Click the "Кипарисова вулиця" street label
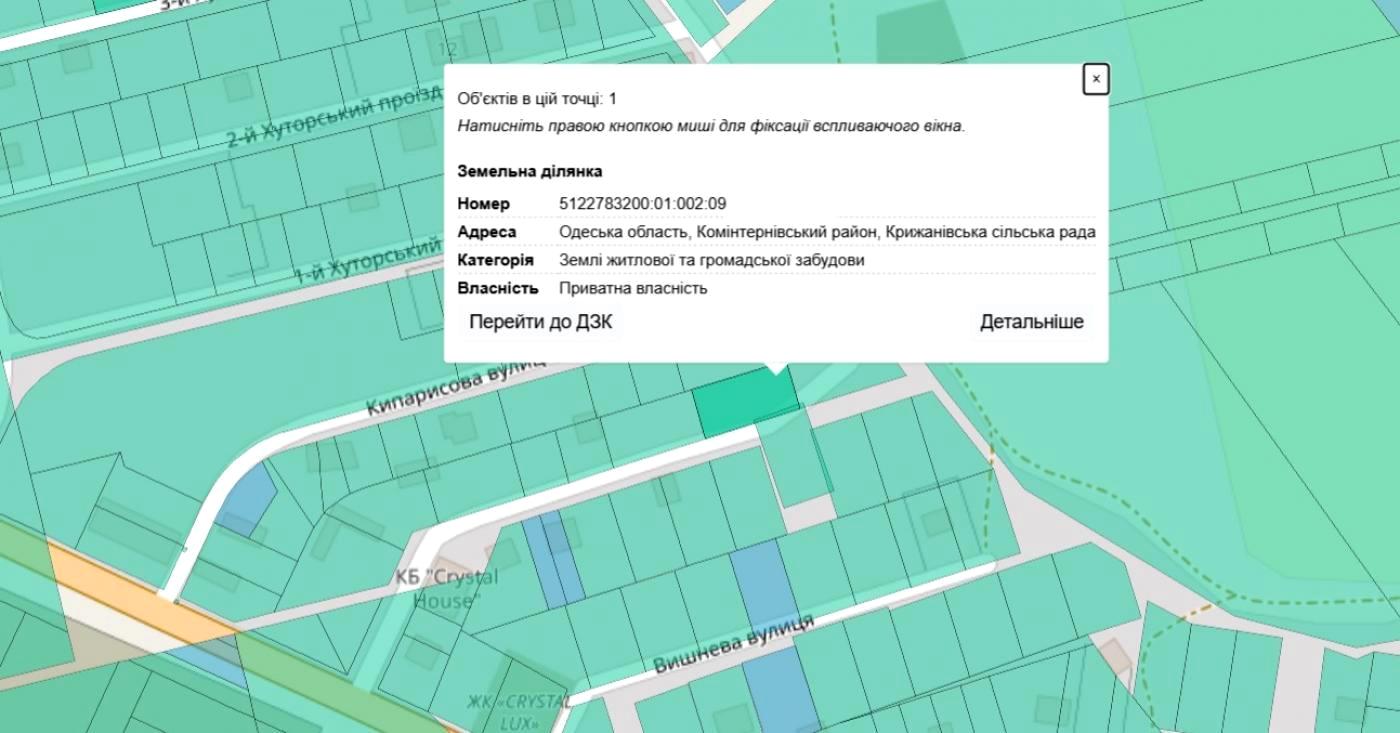 (455, 387)
